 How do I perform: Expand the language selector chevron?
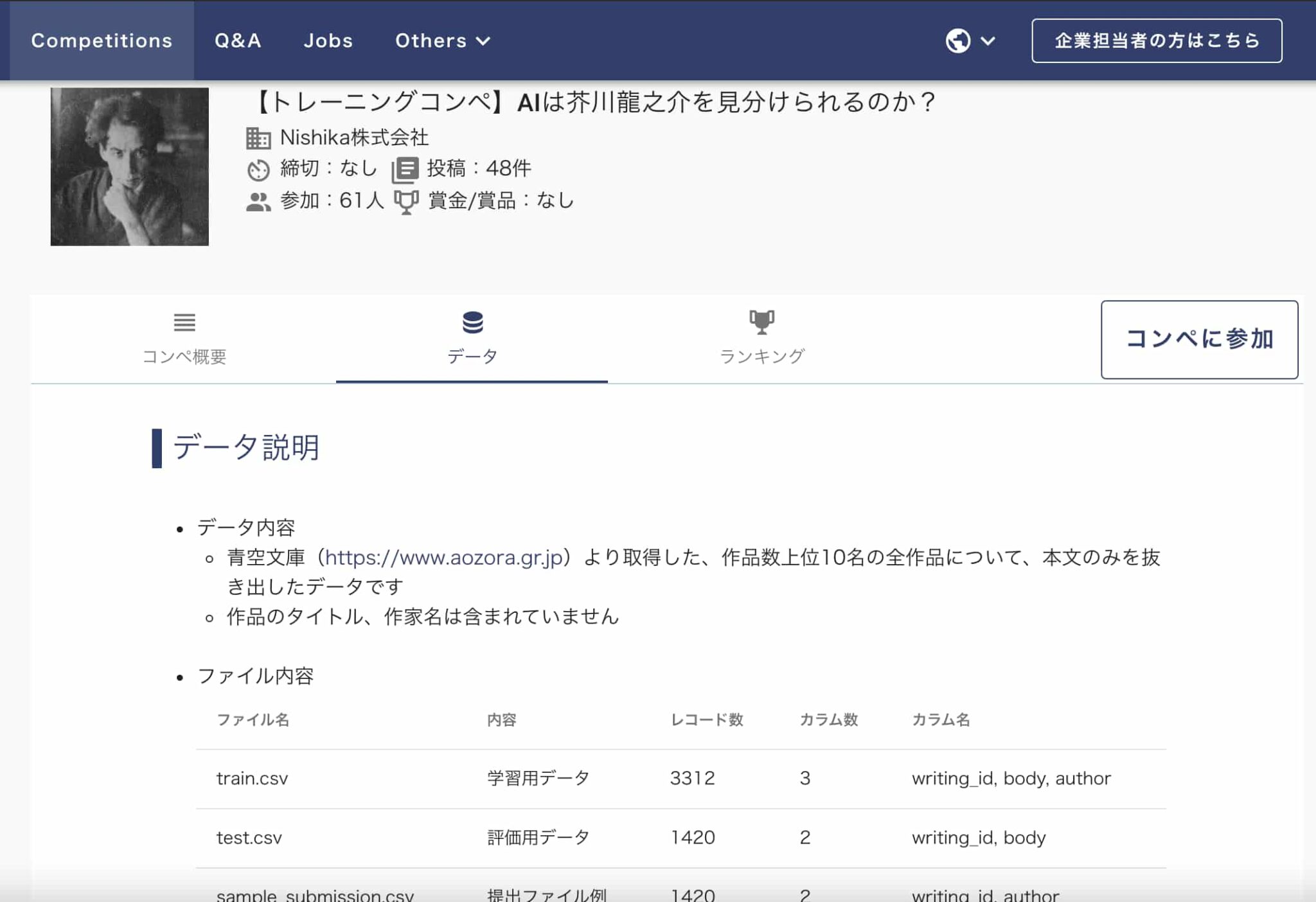(x=986, y=42)
